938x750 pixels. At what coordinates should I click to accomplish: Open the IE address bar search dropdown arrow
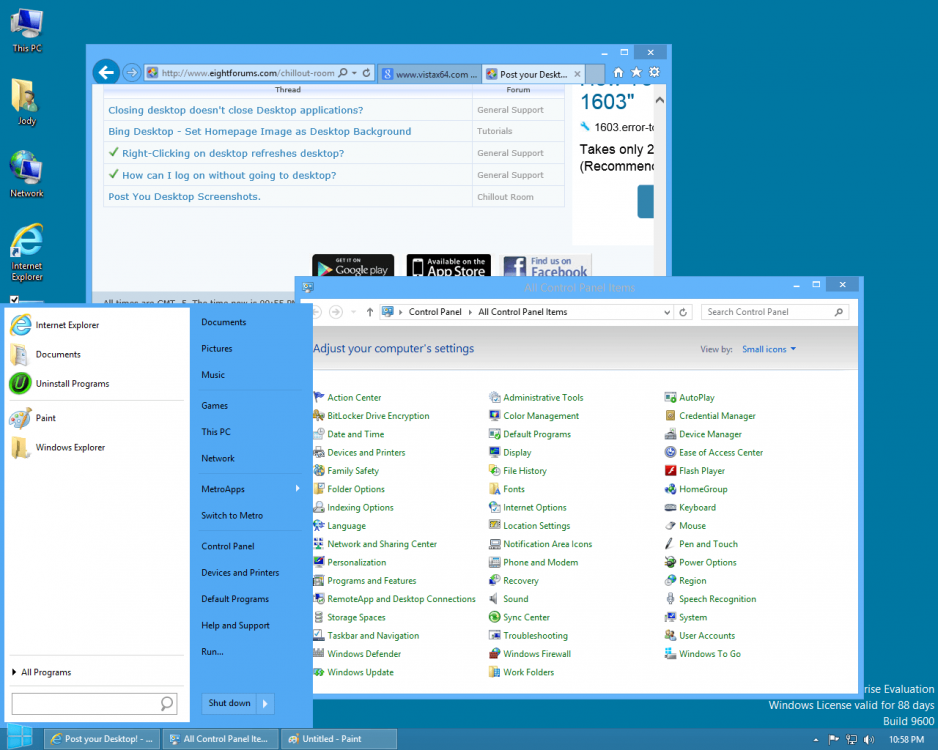[x=354, y=73]
